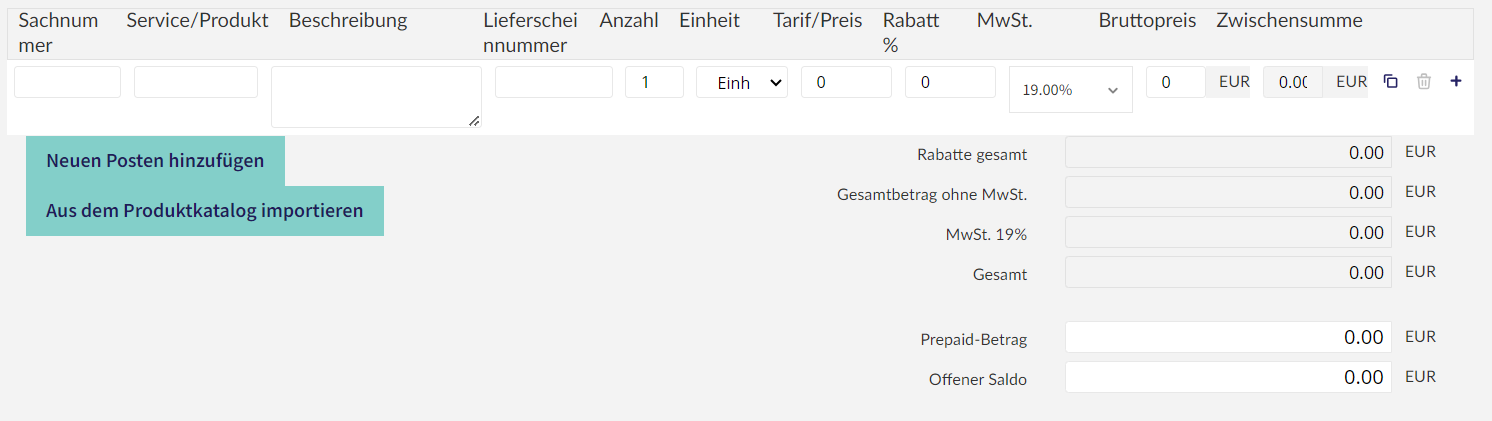Select the Offener Saldo field

coord(1228,377)
